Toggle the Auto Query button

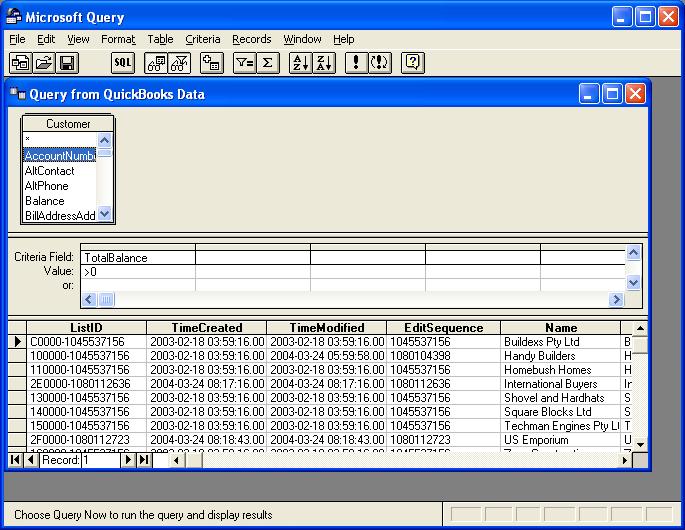(379, 63)
